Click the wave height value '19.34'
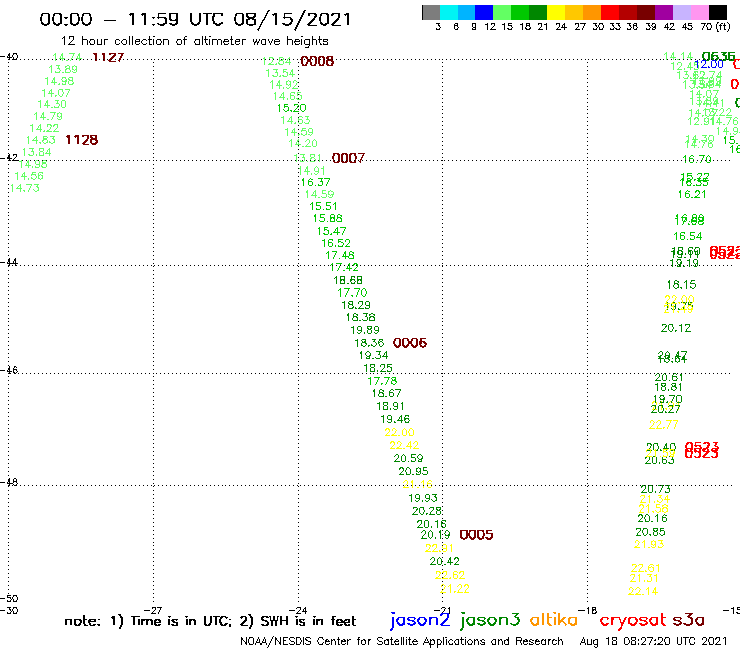 [373, 355]
